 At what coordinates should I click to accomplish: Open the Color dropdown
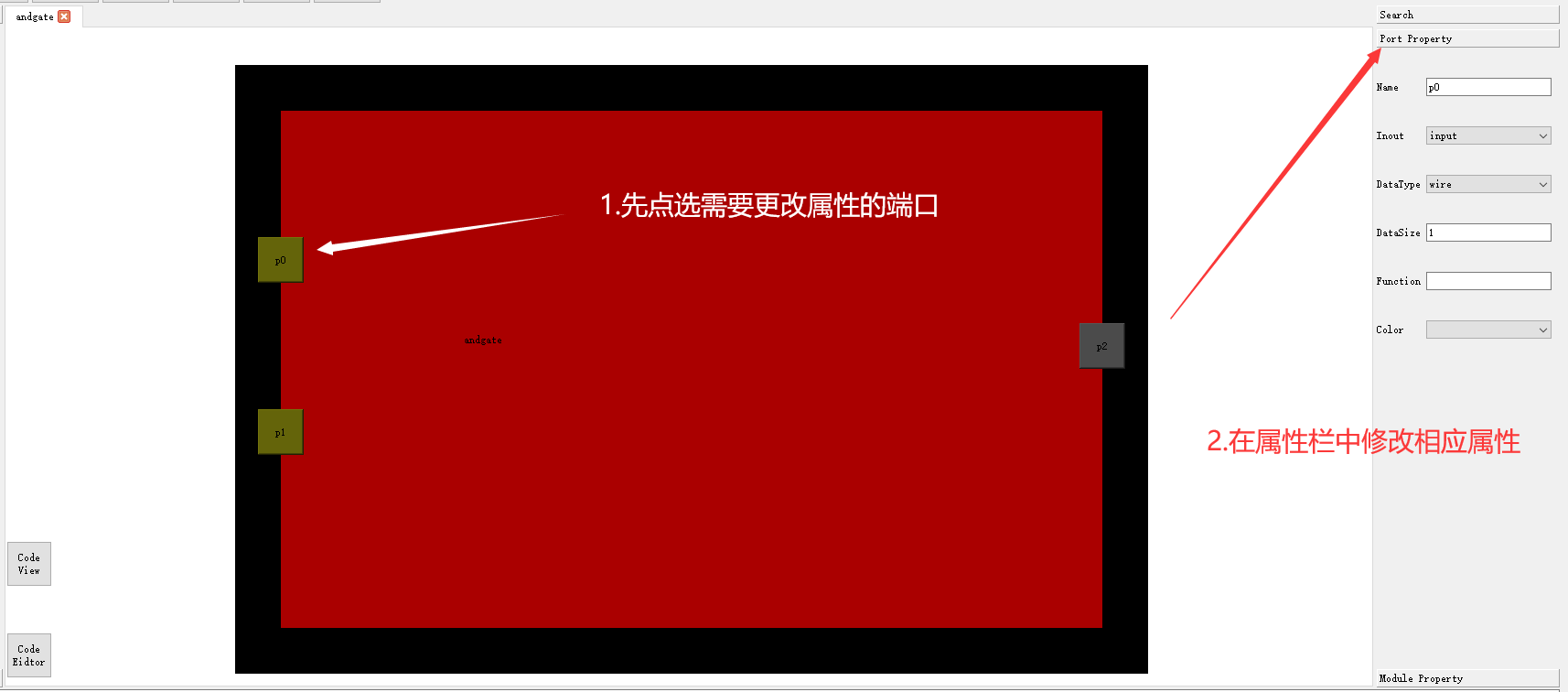pyautogui.click(x=1488, y=330)
